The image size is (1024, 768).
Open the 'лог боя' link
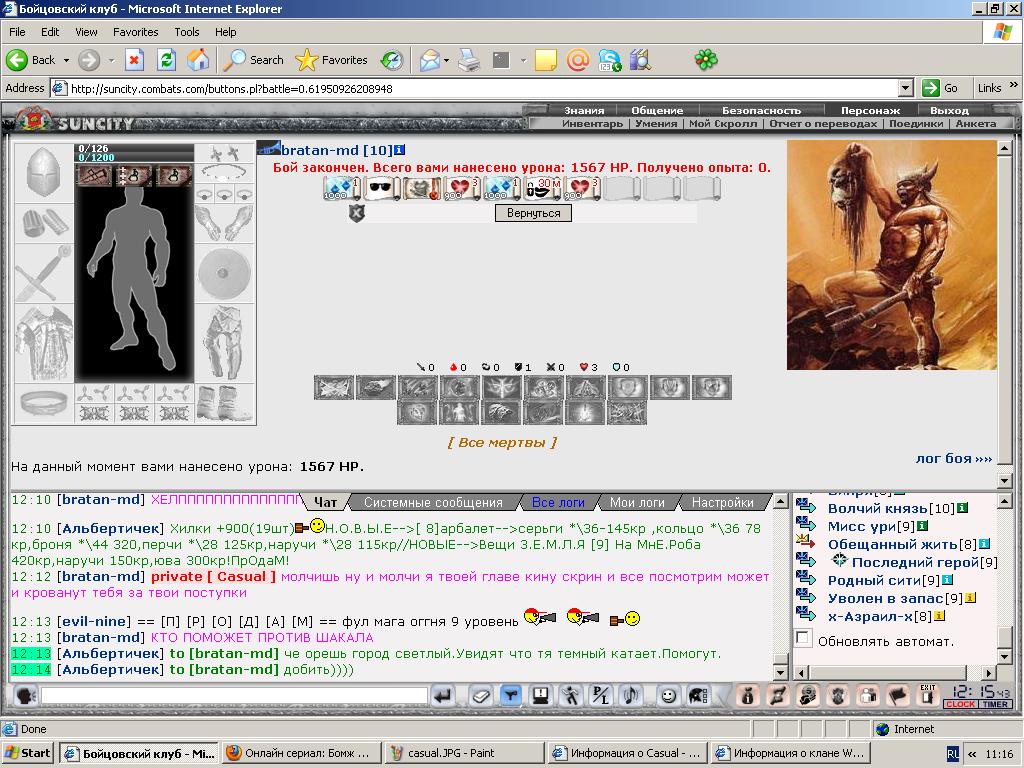(x=953, y=458)
